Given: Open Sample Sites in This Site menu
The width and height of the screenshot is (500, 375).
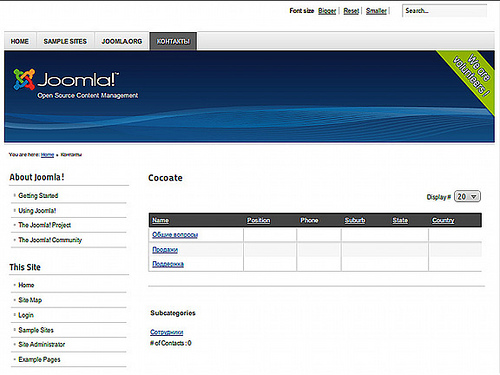Looking at the screenshot, I should [36, 330].
